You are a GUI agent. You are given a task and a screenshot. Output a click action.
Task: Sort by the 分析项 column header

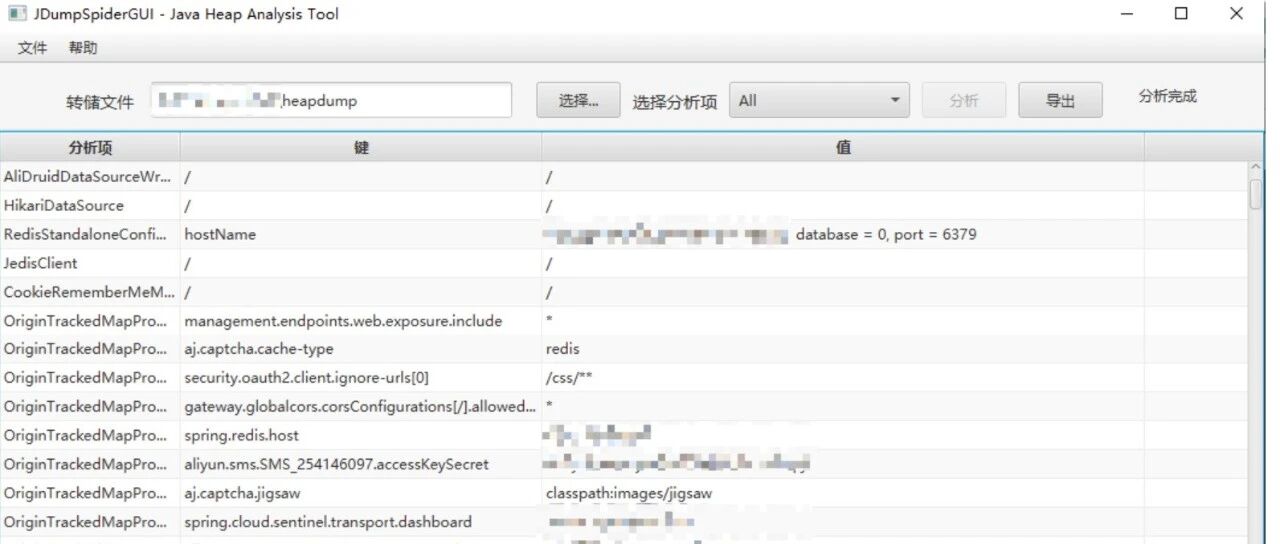coord(90,147)
